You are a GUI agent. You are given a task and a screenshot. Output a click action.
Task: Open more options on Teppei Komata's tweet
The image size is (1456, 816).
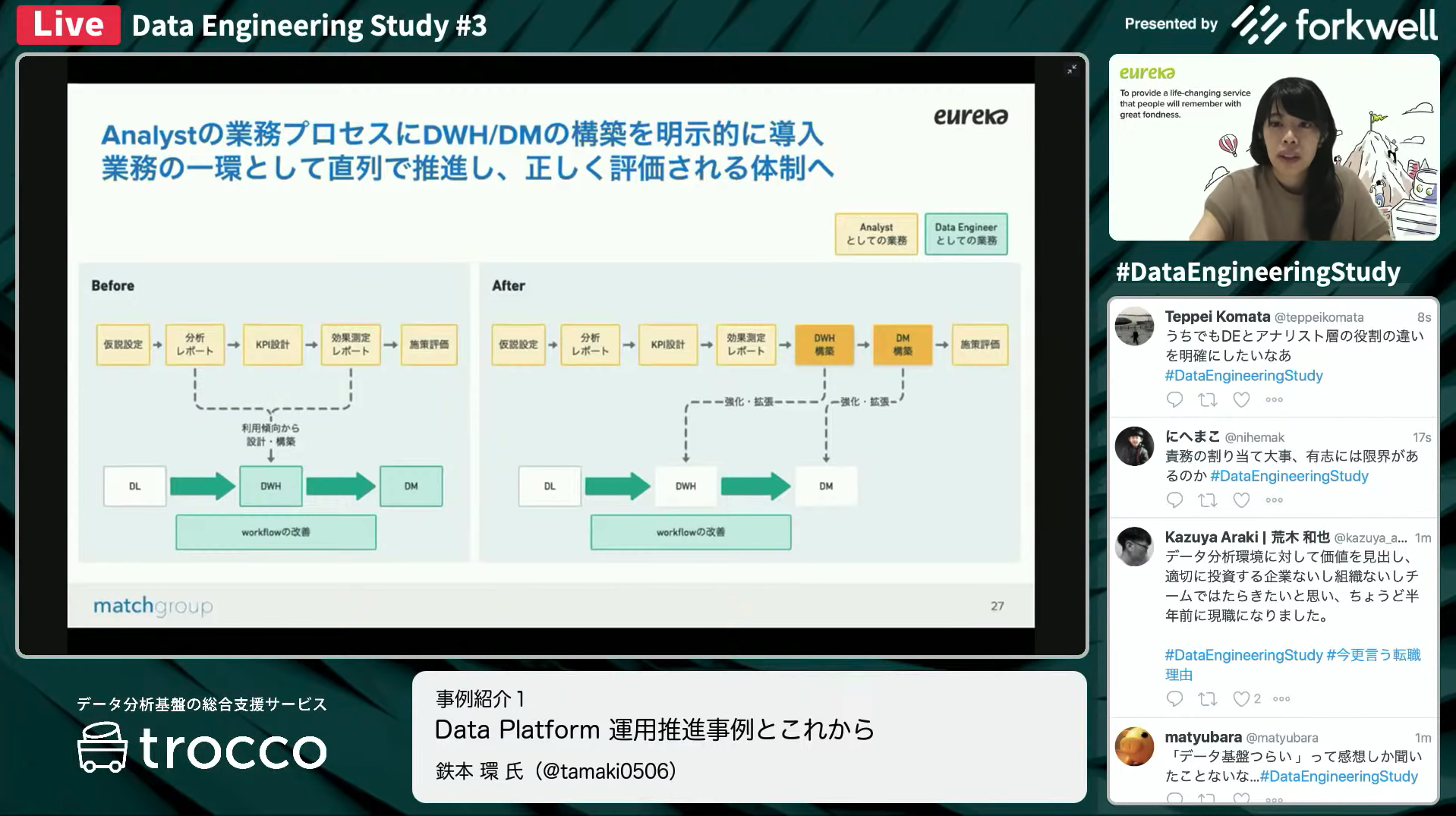[1275, 399]
